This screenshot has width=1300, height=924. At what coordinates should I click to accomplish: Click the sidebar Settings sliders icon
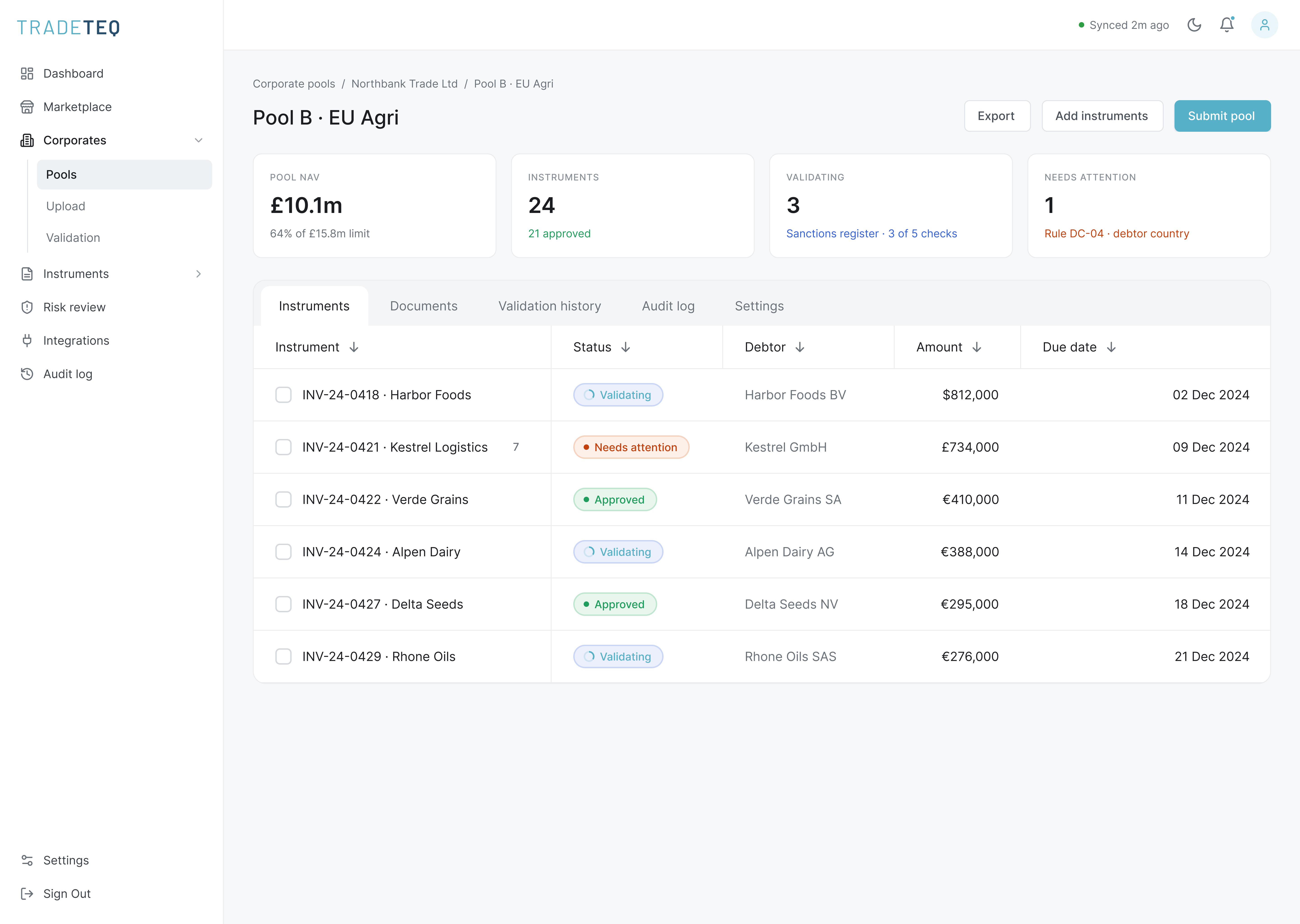tap(27, 860)
